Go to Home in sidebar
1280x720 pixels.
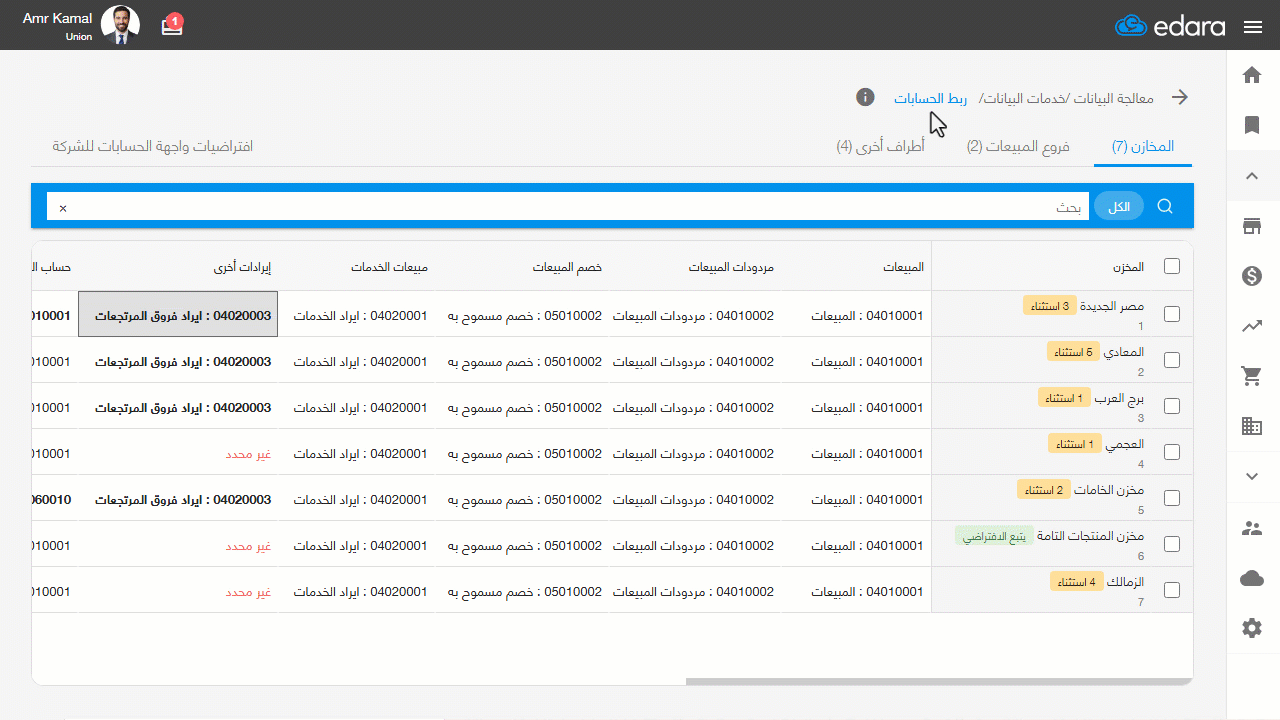click(x=1251, y=75)
